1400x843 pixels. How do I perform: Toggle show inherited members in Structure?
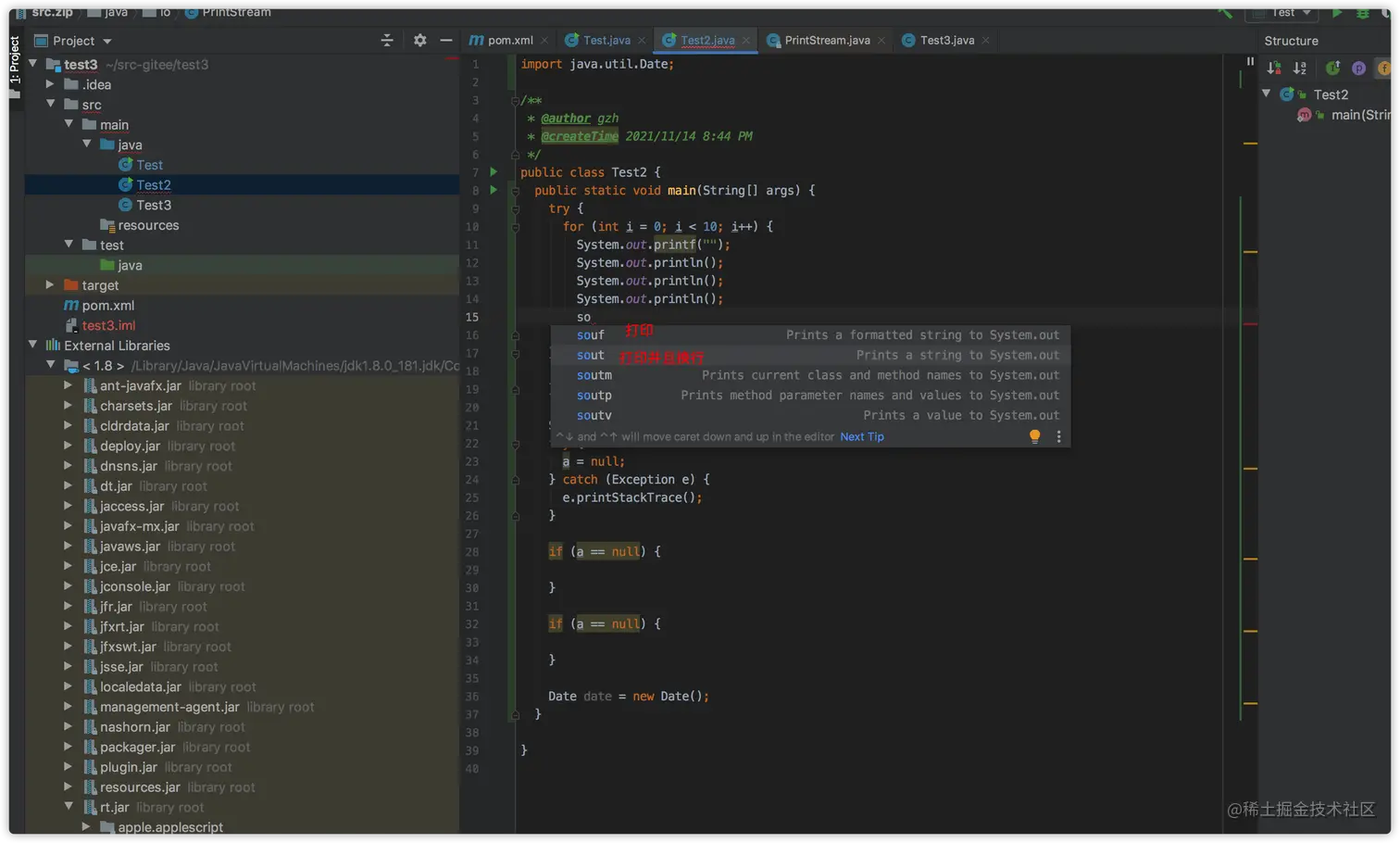(x=1332, y=68)
